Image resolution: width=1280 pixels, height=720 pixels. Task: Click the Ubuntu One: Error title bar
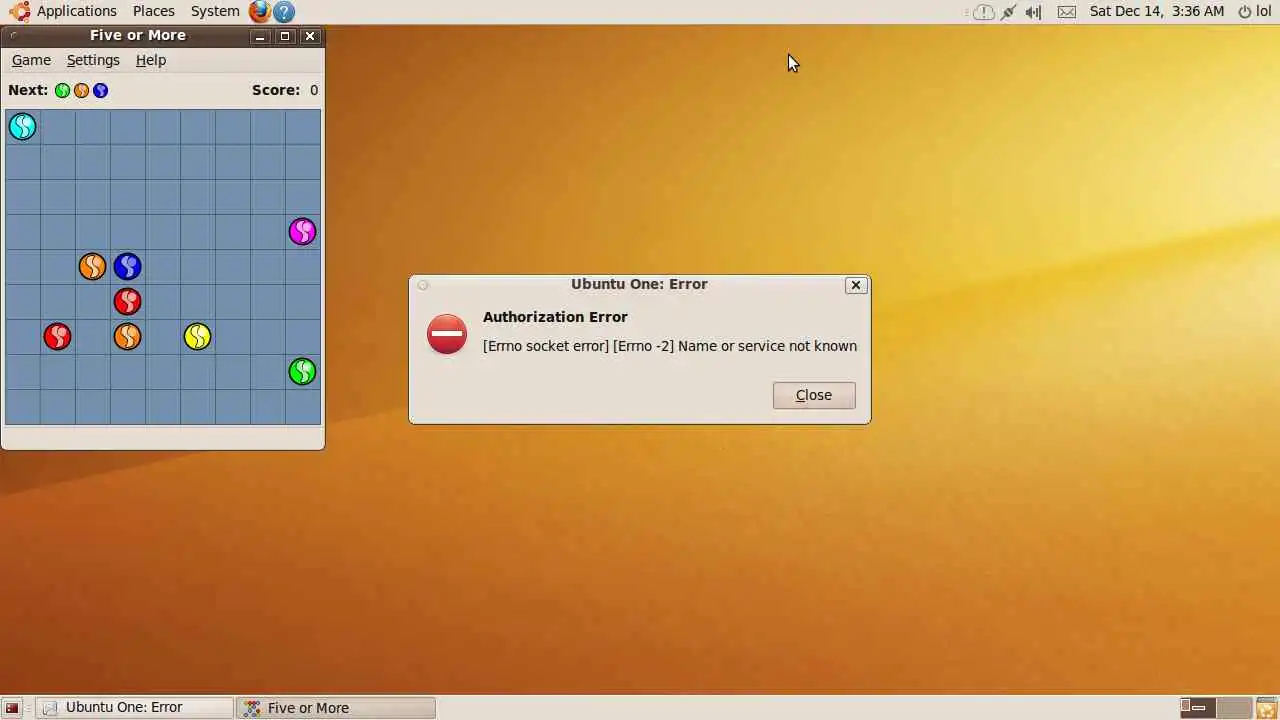pyautogui.click(x=639, y=285)
